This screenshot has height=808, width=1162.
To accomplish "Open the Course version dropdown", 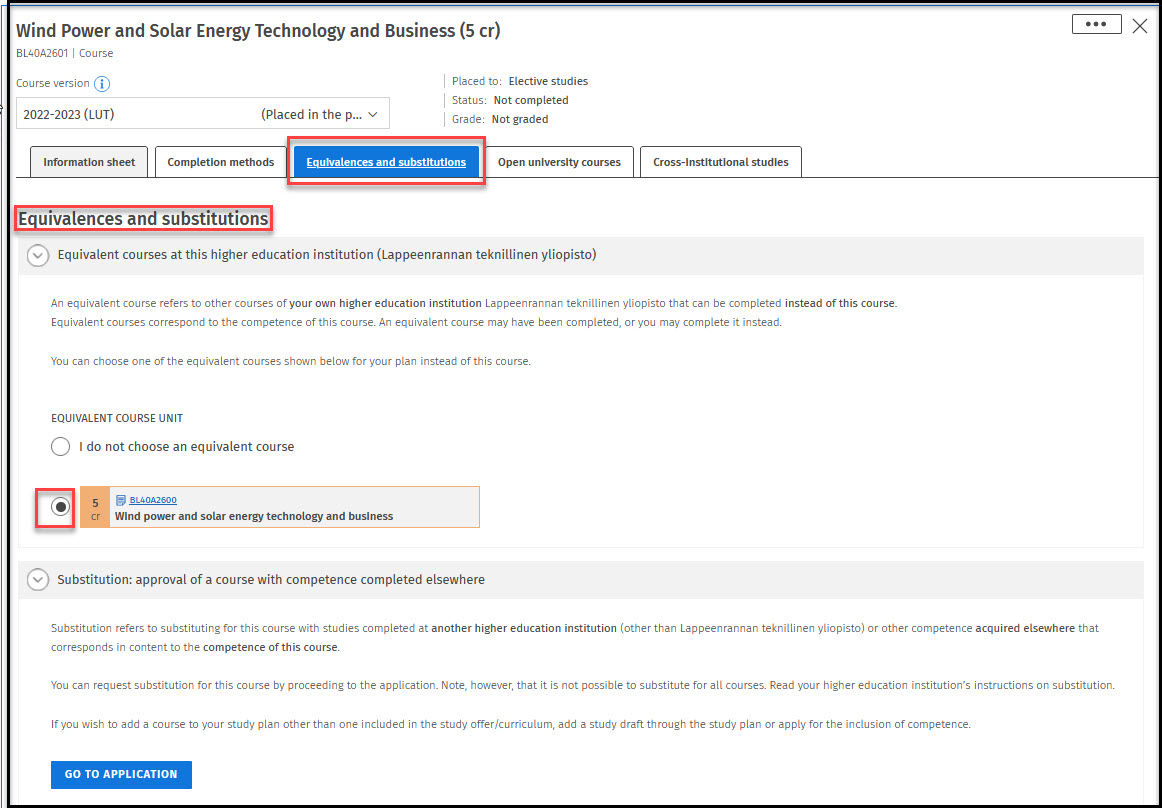I will click(x=203, y=114).
